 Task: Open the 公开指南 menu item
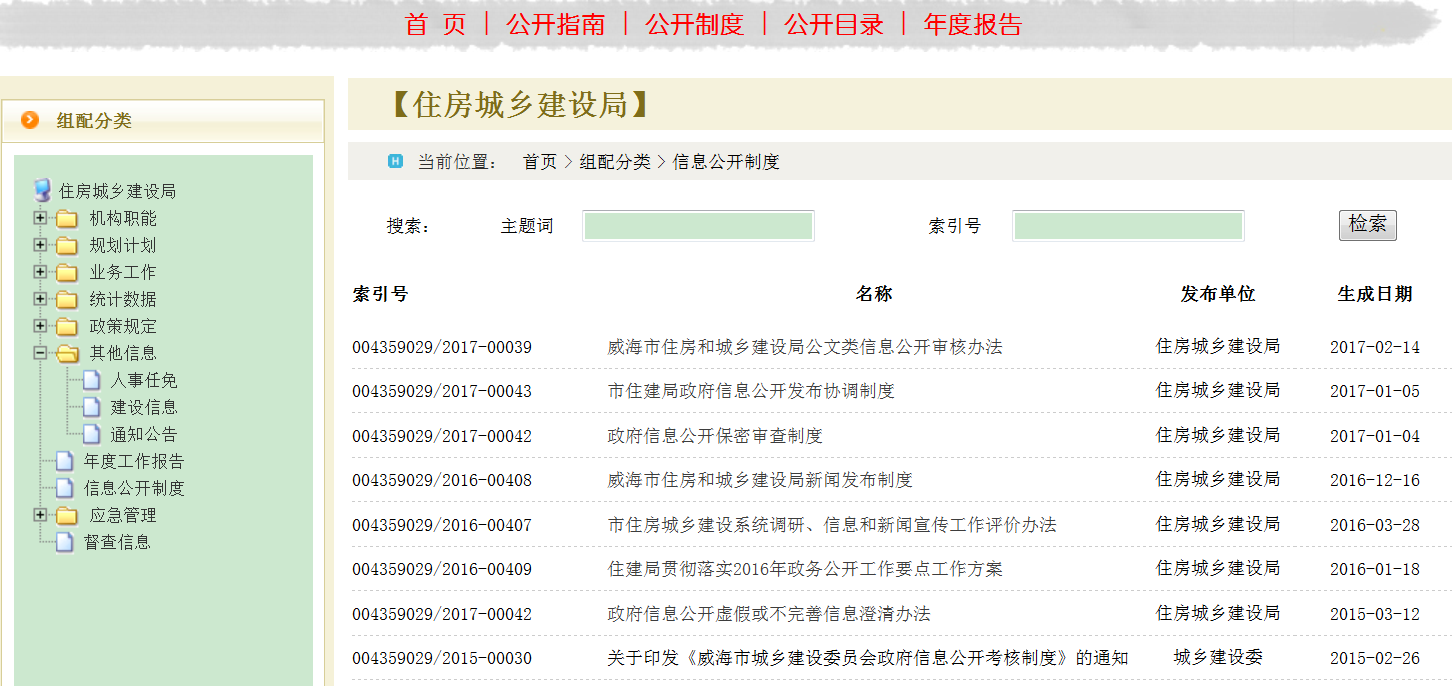coord(556,25)
